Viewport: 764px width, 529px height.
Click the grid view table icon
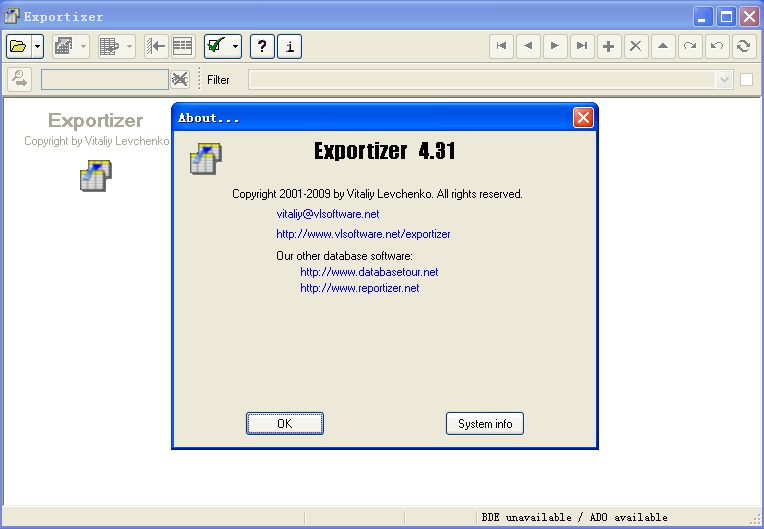[183, 47]
